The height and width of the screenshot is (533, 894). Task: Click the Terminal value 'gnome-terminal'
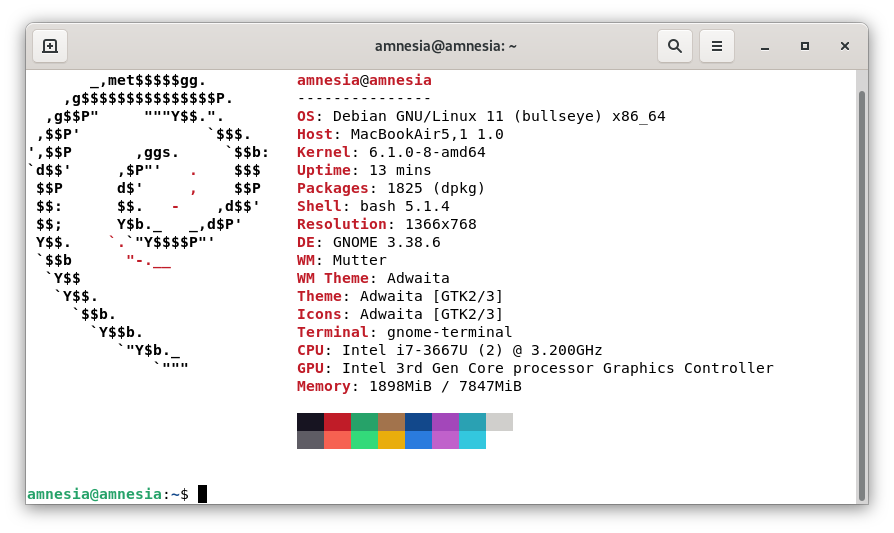(x=450, y=332)
